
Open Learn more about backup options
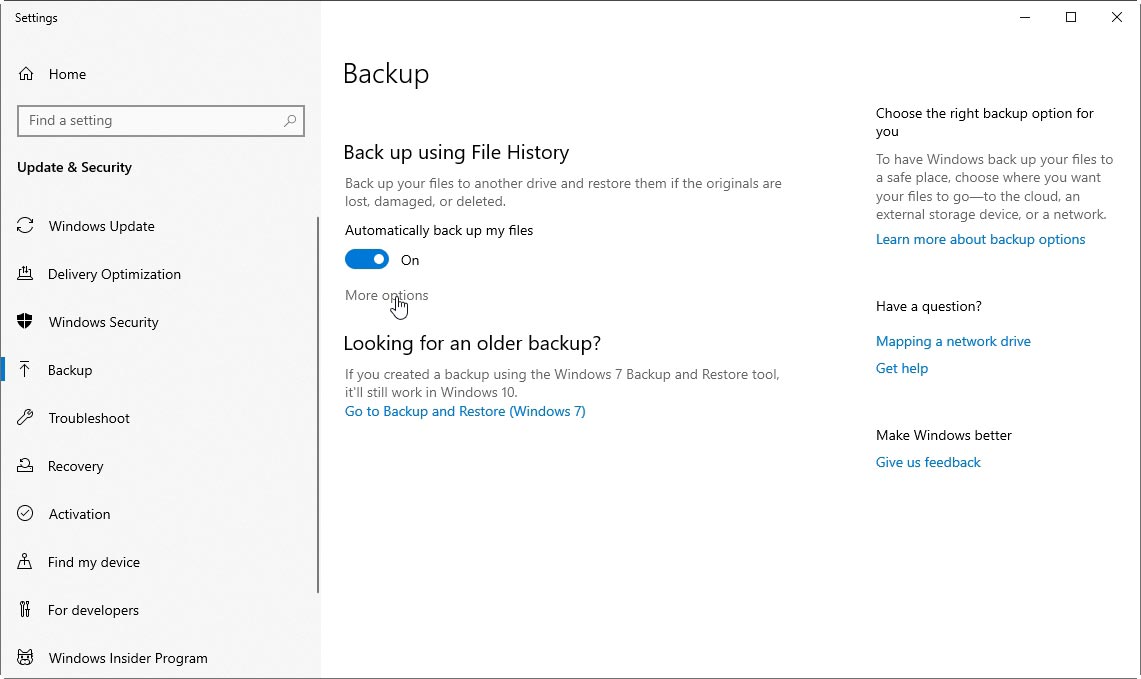click(980, 239)
